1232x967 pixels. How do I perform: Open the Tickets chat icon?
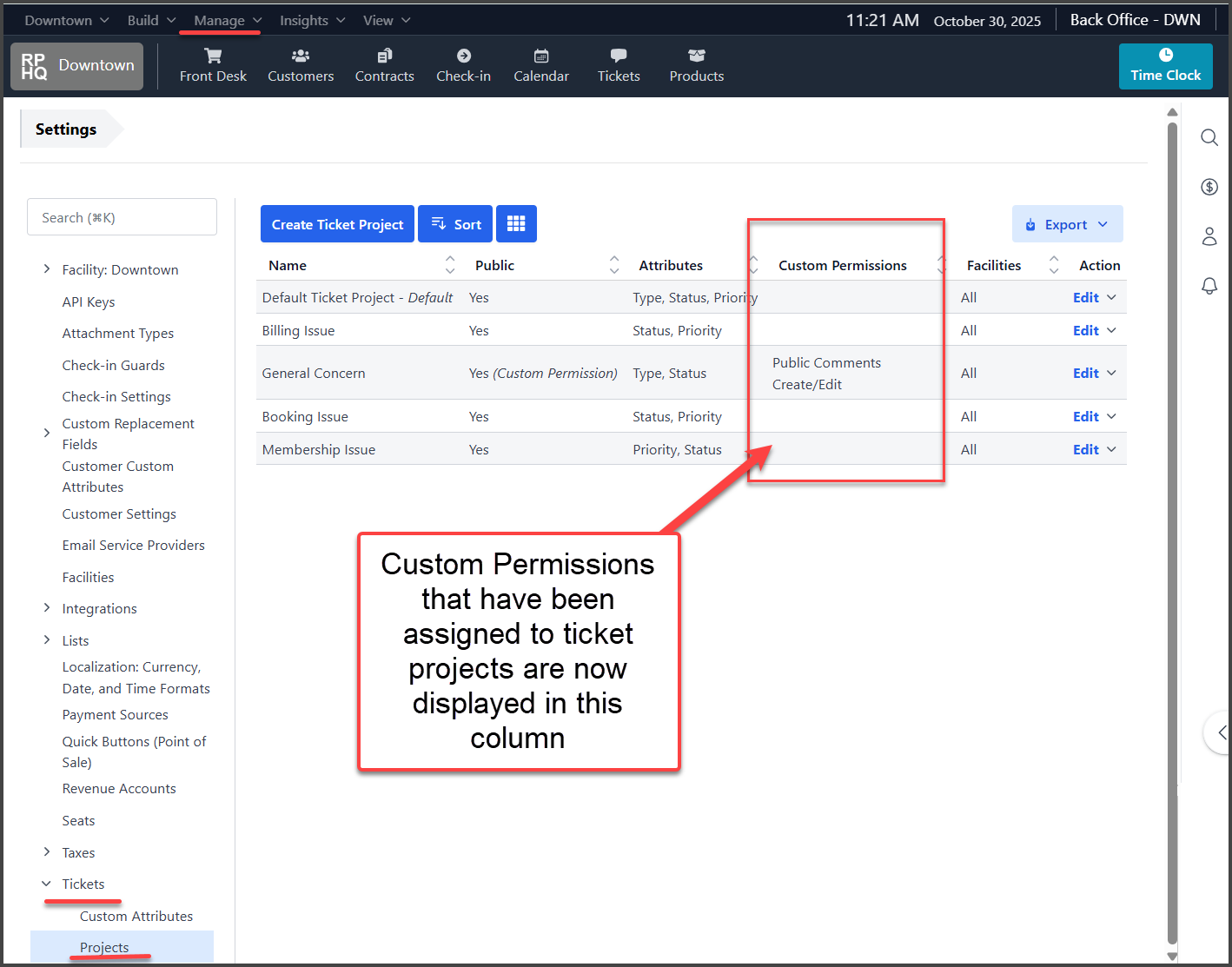point(619,56)
